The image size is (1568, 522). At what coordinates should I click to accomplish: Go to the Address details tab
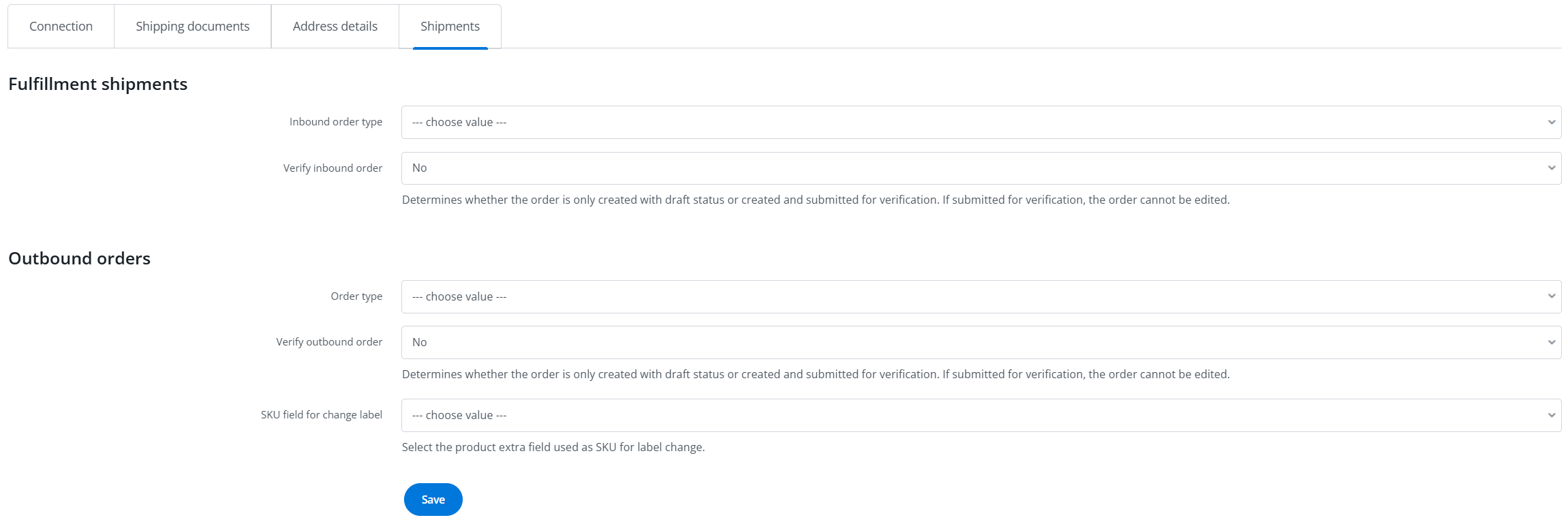pyautogui.click(x=335, y=27)
